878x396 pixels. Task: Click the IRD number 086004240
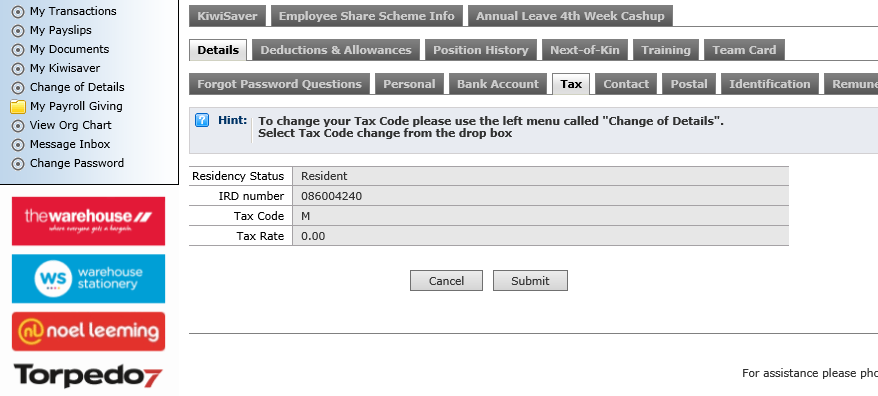331,196
